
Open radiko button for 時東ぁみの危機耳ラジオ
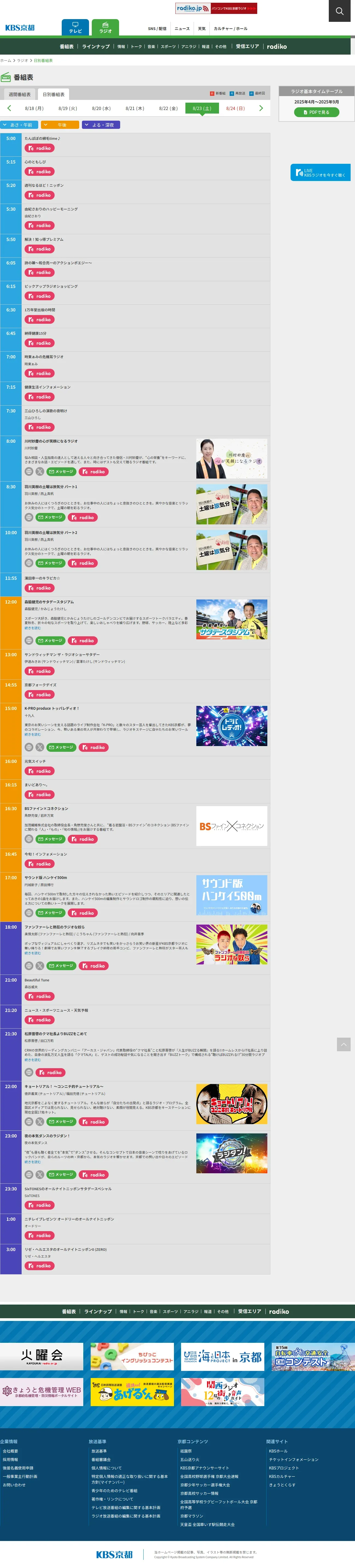(x=40, y=373)
